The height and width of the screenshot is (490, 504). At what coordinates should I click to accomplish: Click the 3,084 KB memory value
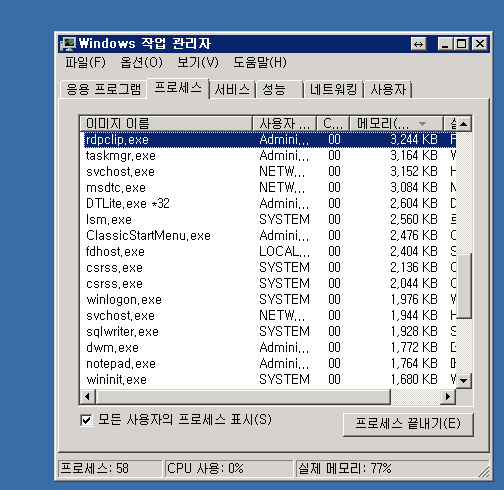click(414, 188)
